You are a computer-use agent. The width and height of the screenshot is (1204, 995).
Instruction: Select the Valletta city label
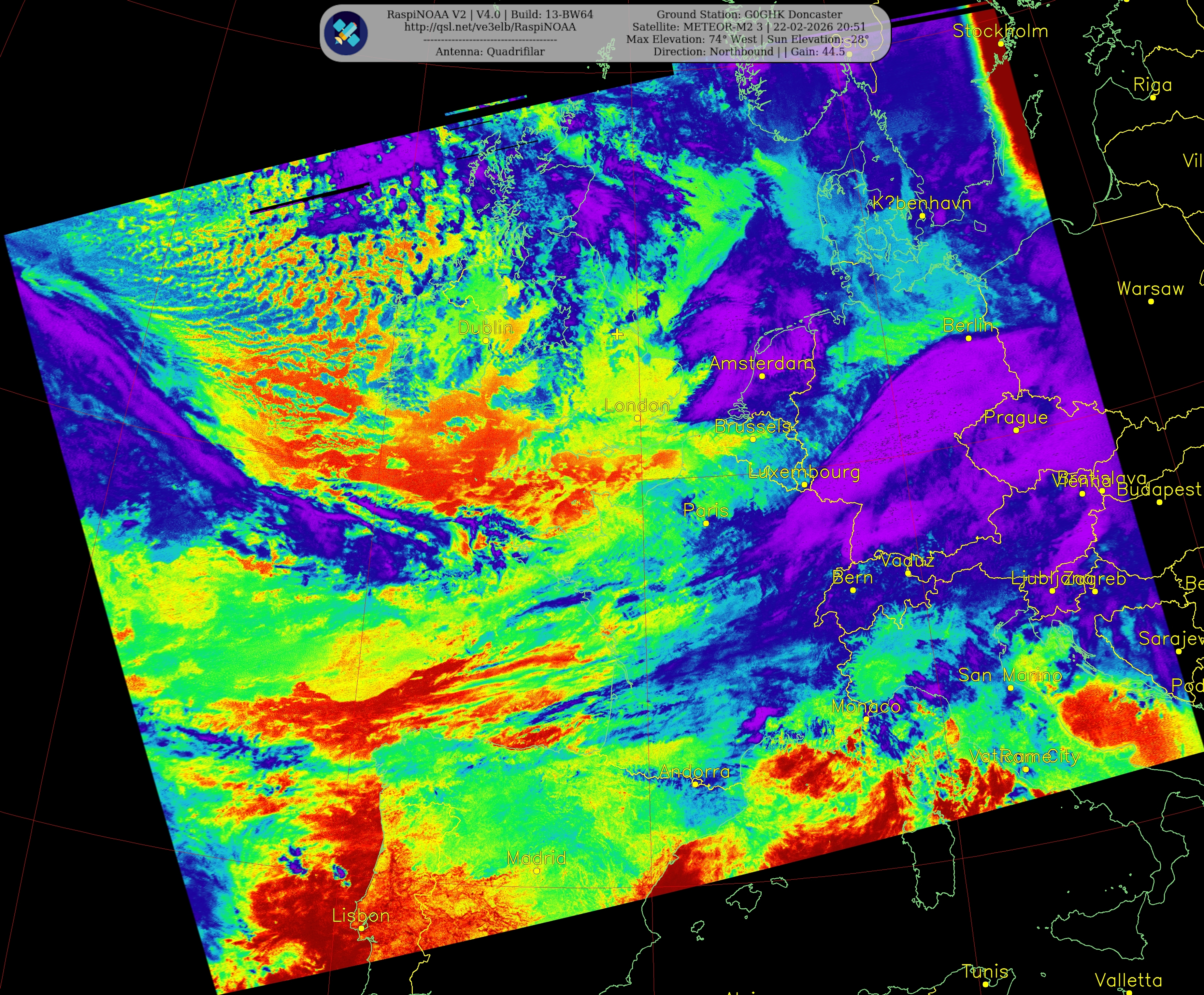[x=1128, y=981]
